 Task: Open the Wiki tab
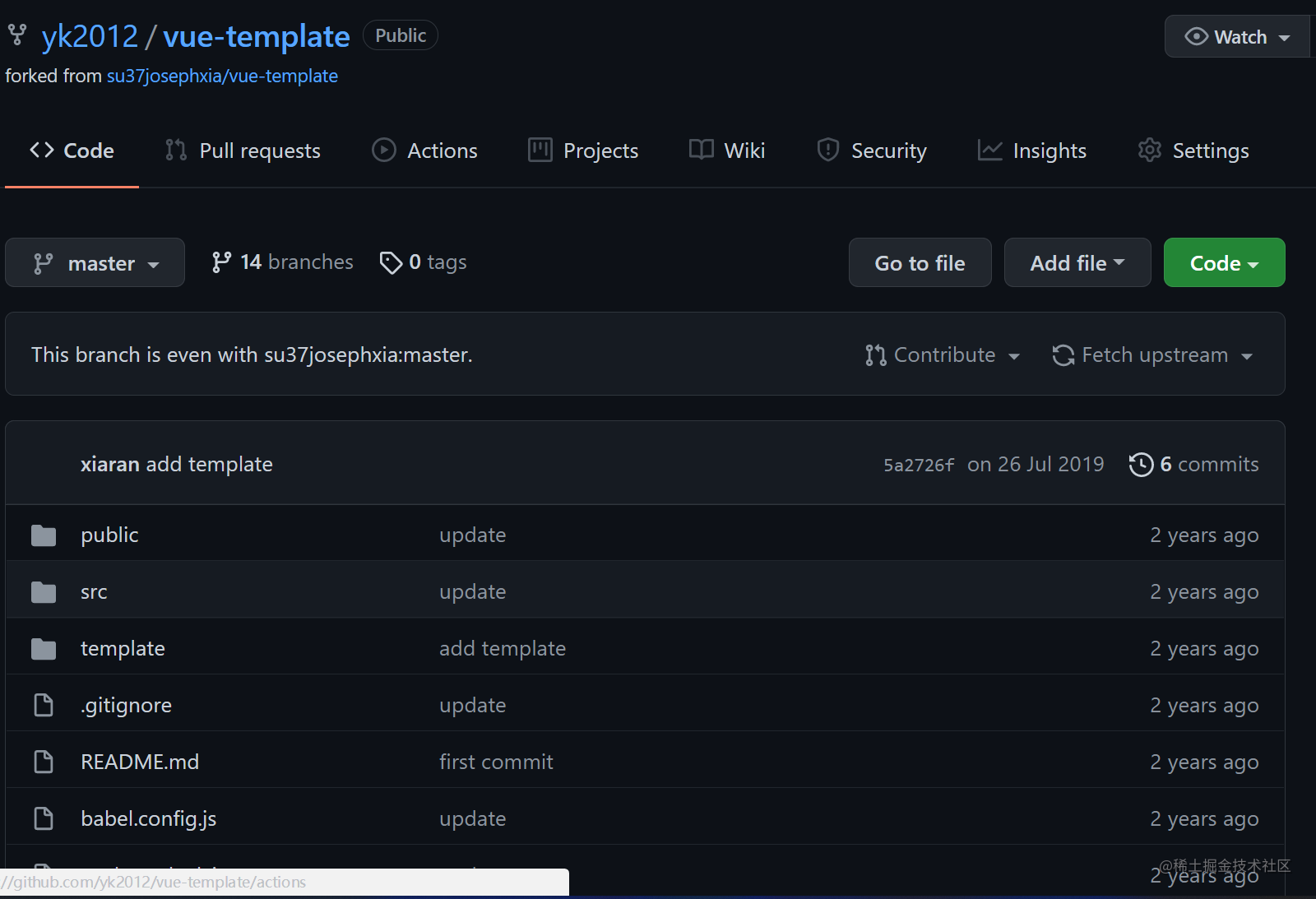coord(727,151)
